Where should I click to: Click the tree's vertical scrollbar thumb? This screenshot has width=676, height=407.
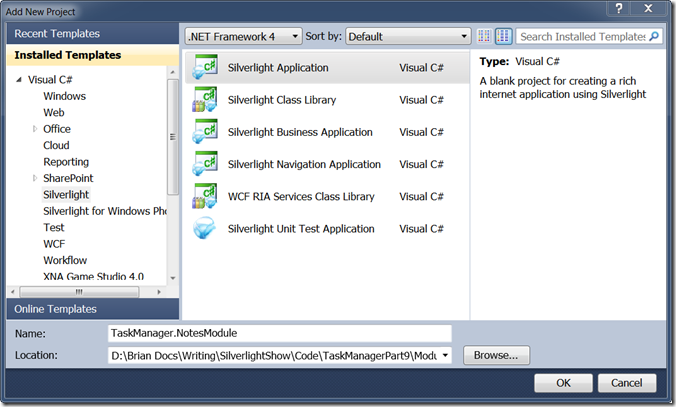pos(172,137)
